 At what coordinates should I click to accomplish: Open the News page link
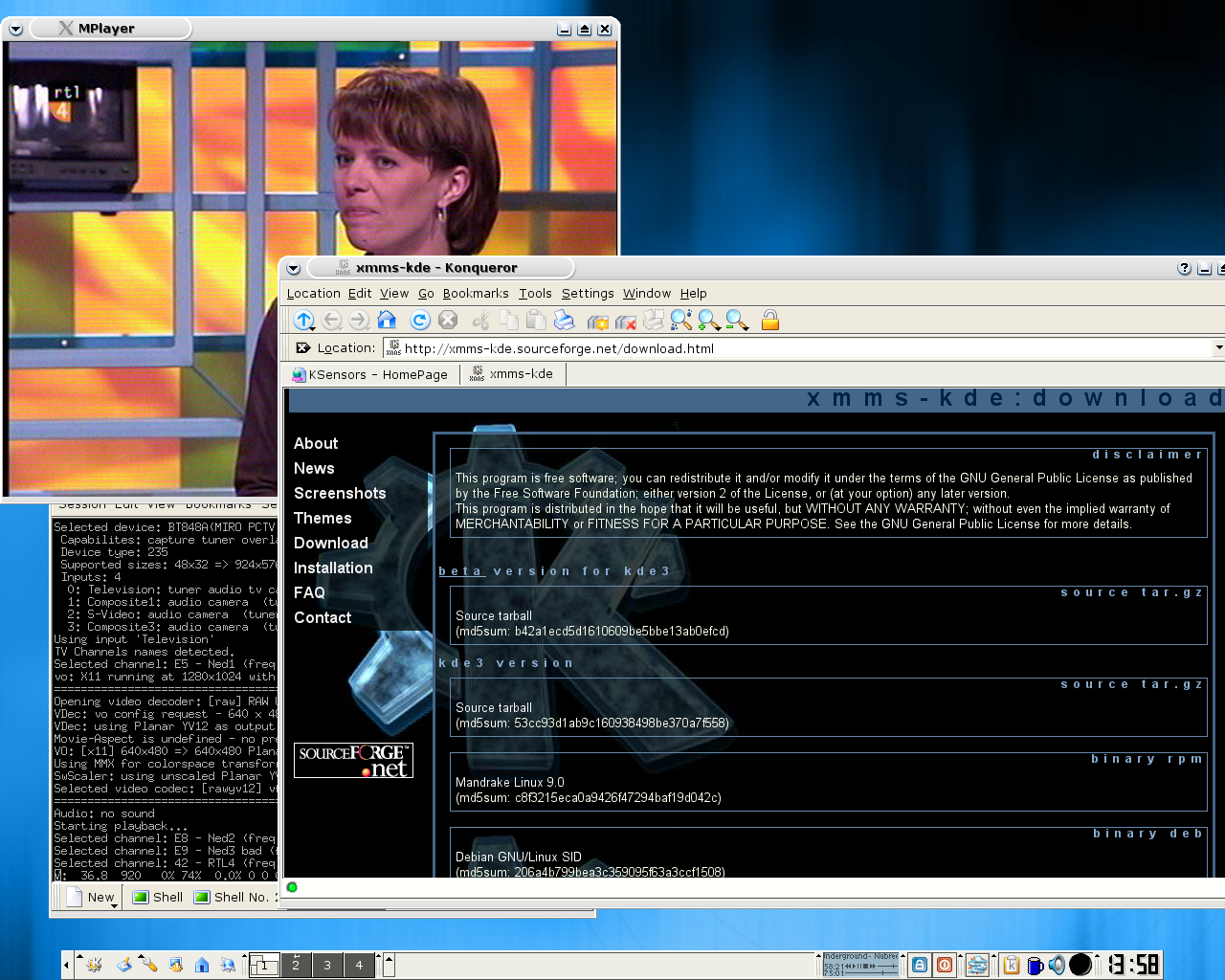[314, 468]
